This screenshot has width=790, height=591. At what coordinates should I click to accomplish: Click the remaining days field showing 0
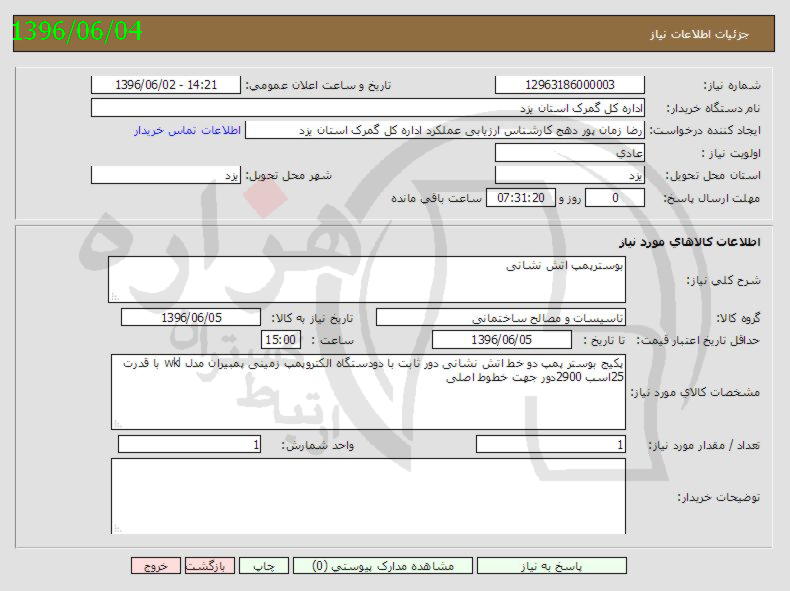tap(615, 198)
